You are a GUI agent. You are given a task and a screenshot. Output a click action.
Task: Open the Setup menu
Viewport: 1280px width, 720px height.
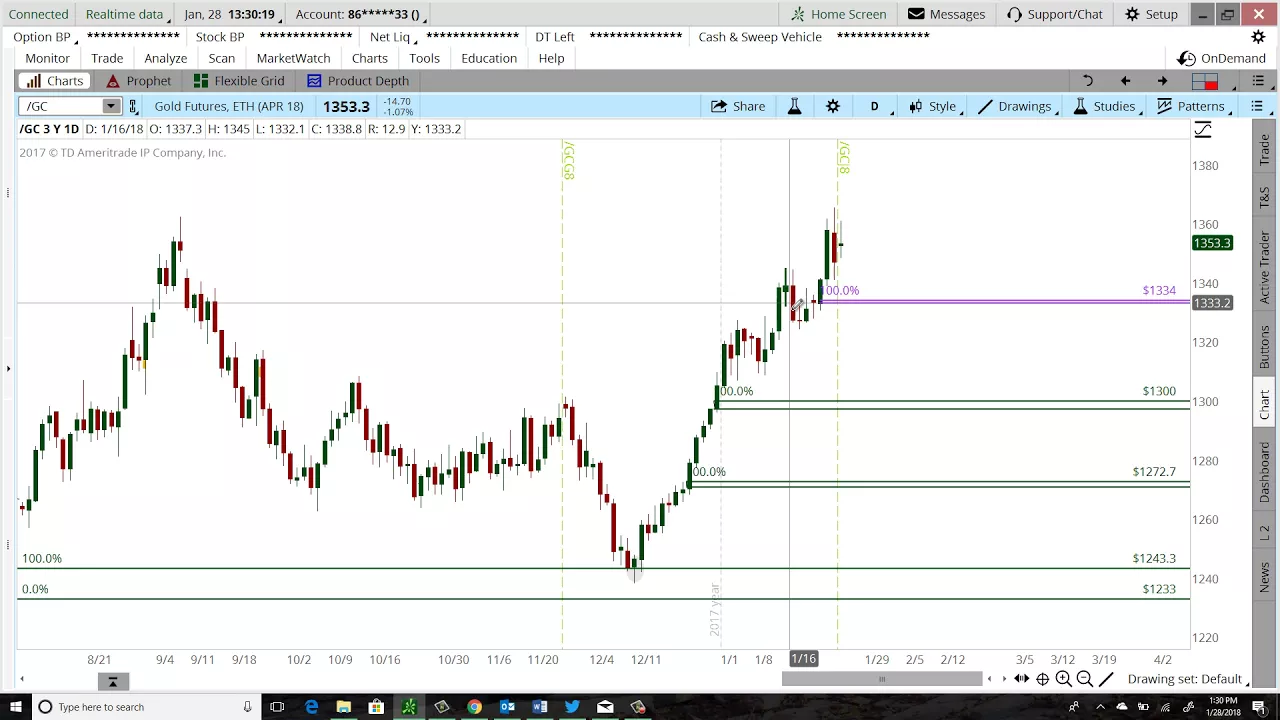click(1151, 14)
